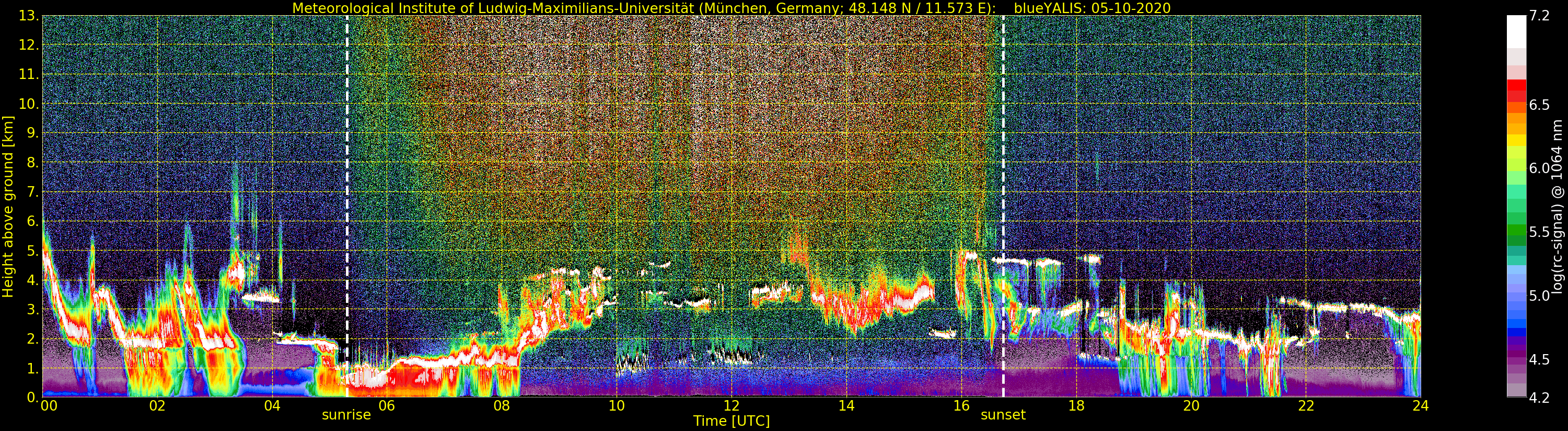Image resolution: width=1568 pixels, height=431 pixels.
Task: Click the 'log(rc-signal) @ 1064 nm' colorbar label
Action: [x=1557, y=207]
